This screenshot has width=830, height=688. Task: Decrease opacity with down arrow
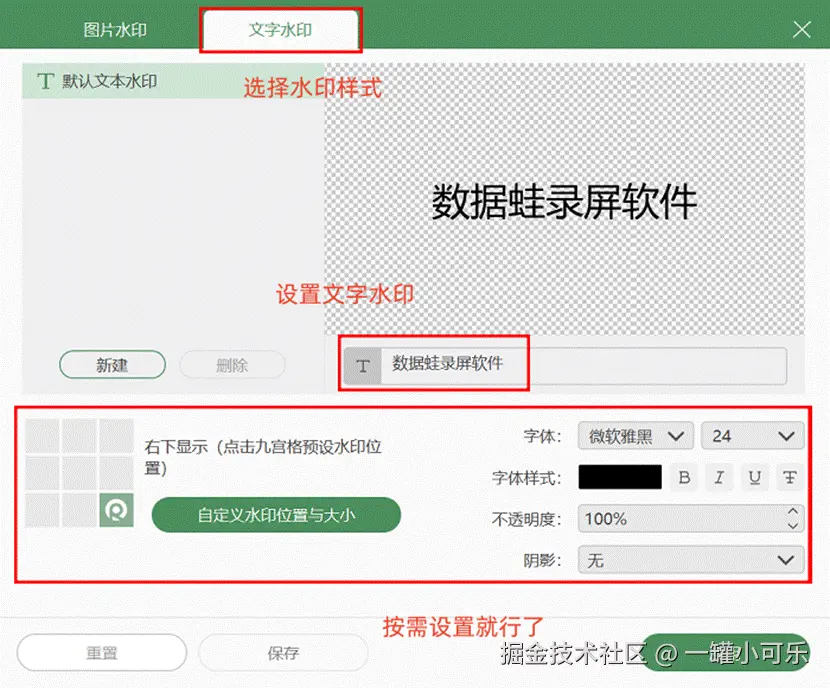pyautogui.click(x=792, y=526)
